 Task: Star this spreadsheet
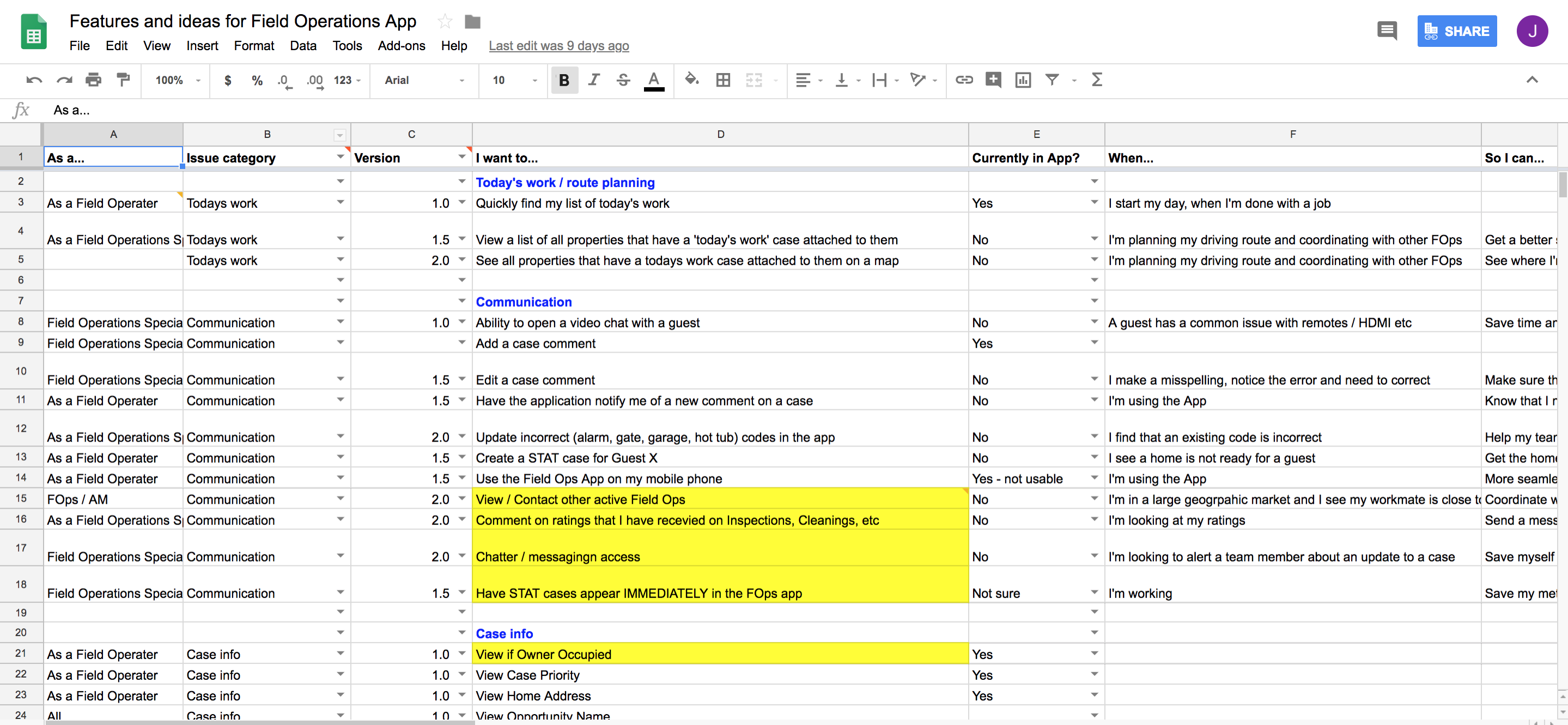[445, 22]
